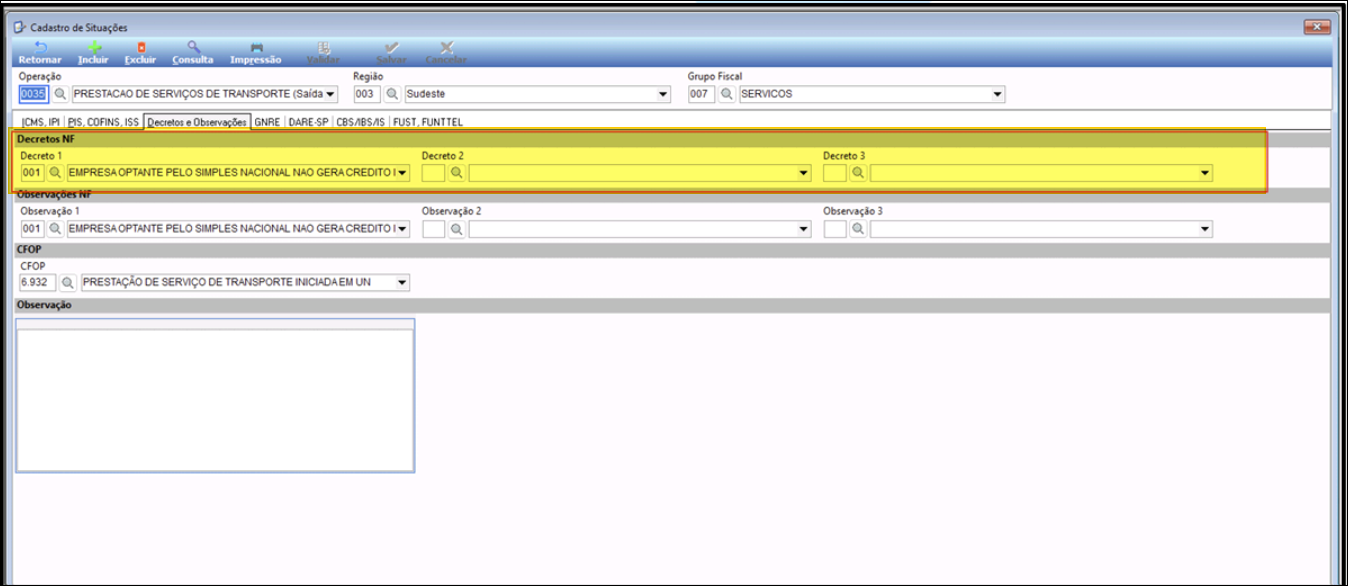Click the magnifier beside Operação code

coord(60,94)
